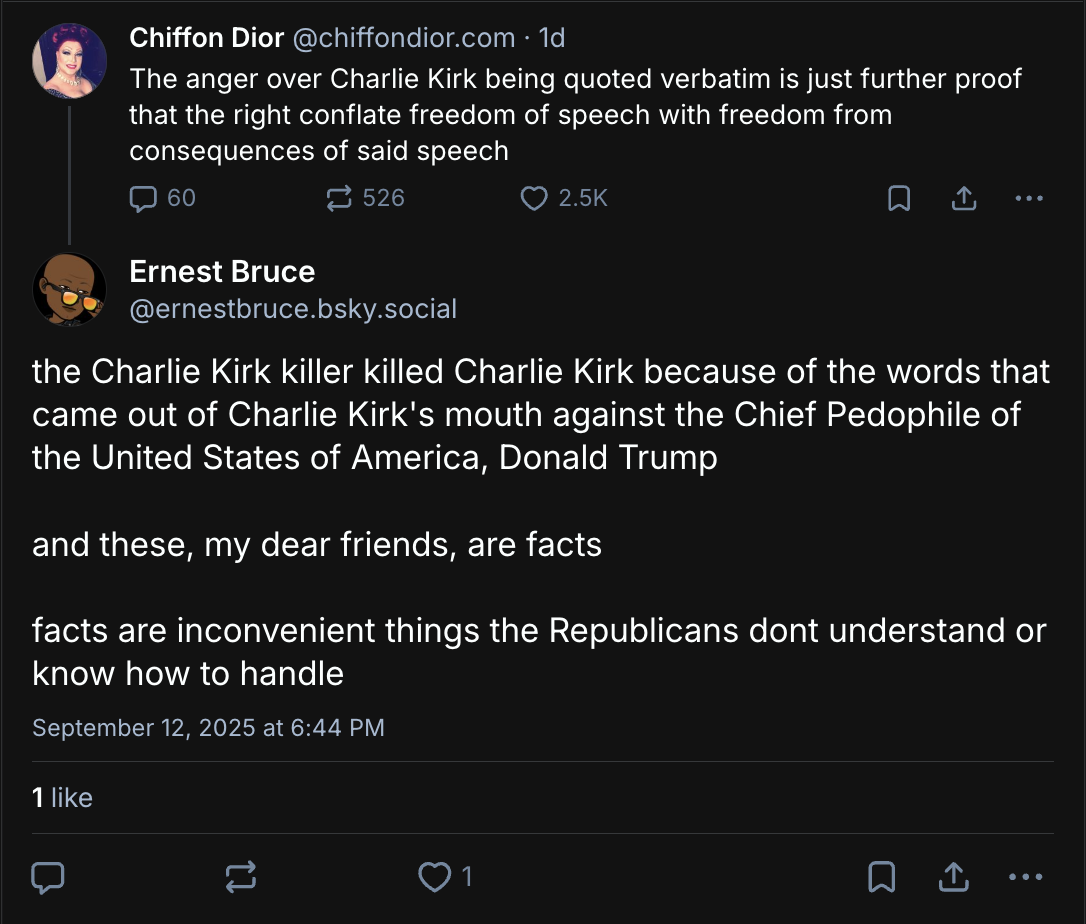Viewport: 1086px width, 924px height.
Task: View who liked via "1 like"
Action: point(62,797)
